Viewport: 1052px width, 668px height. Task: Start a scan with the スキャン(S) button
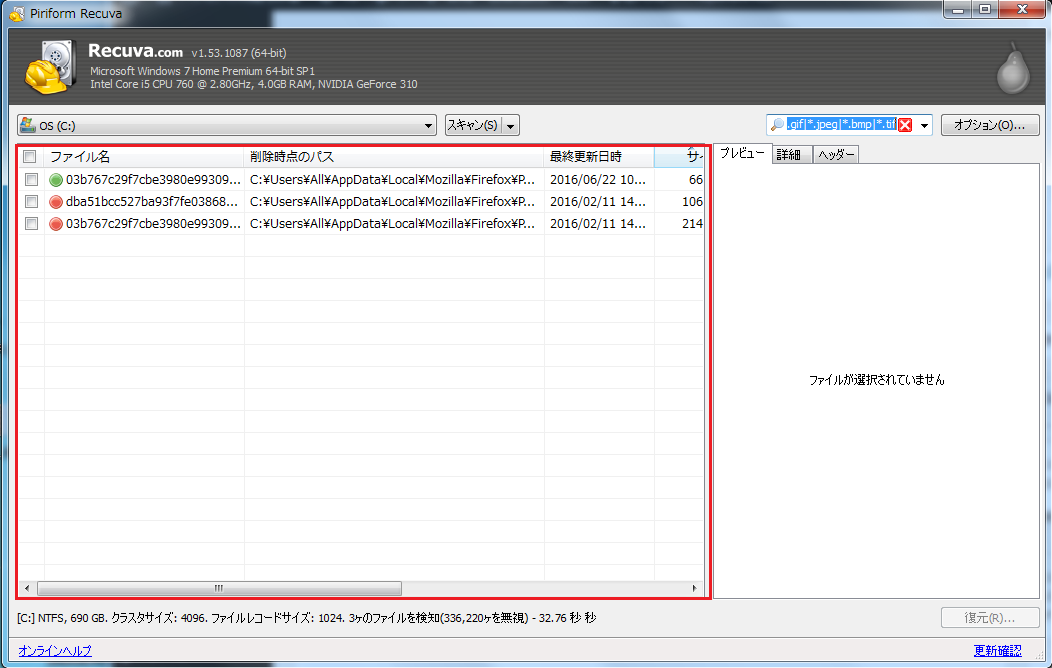click(x=474, y=125)
